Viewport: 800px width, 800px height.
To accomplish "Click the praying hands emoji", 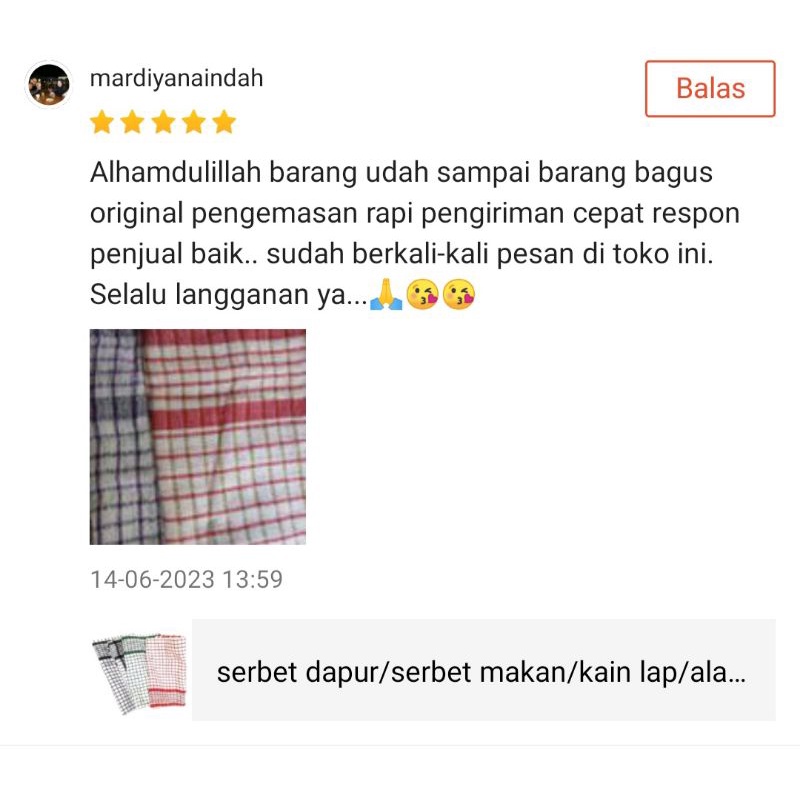I will pos(386,294).
